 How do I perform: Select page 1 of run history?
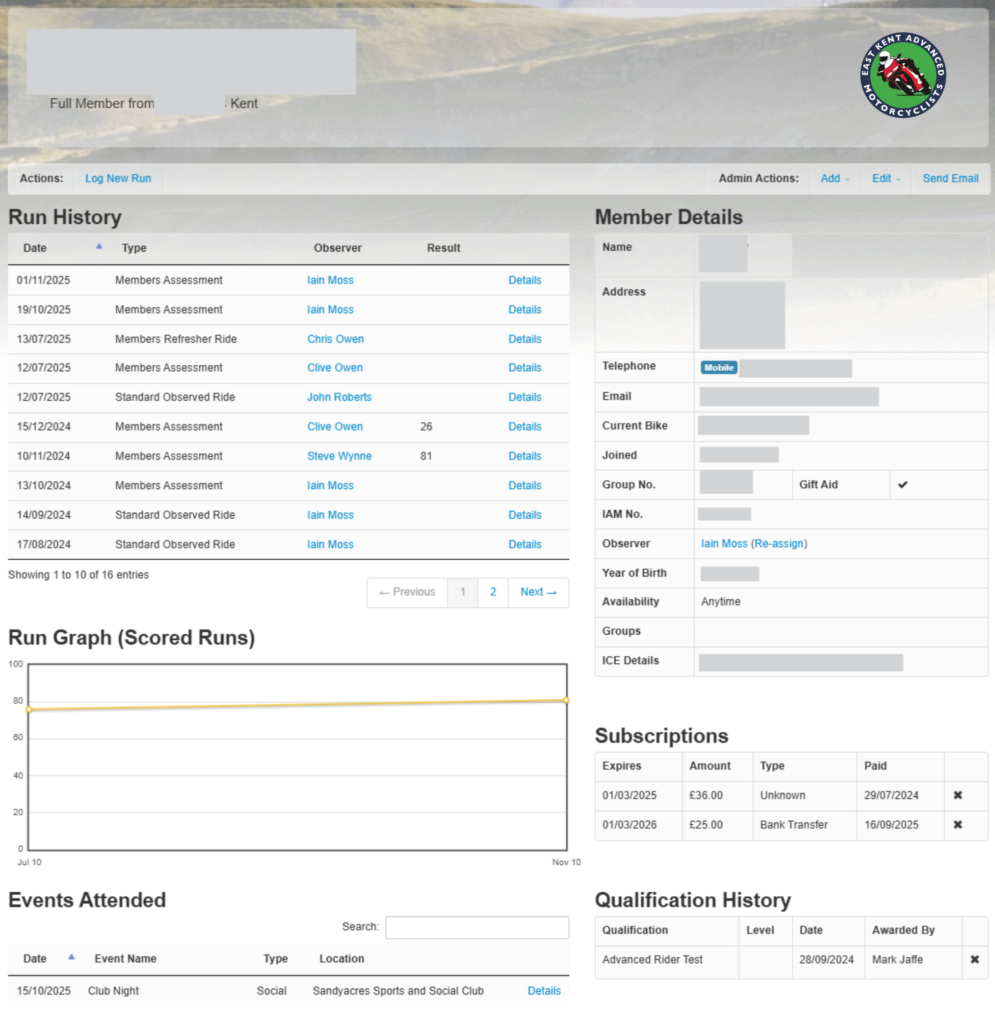[462, 592]
